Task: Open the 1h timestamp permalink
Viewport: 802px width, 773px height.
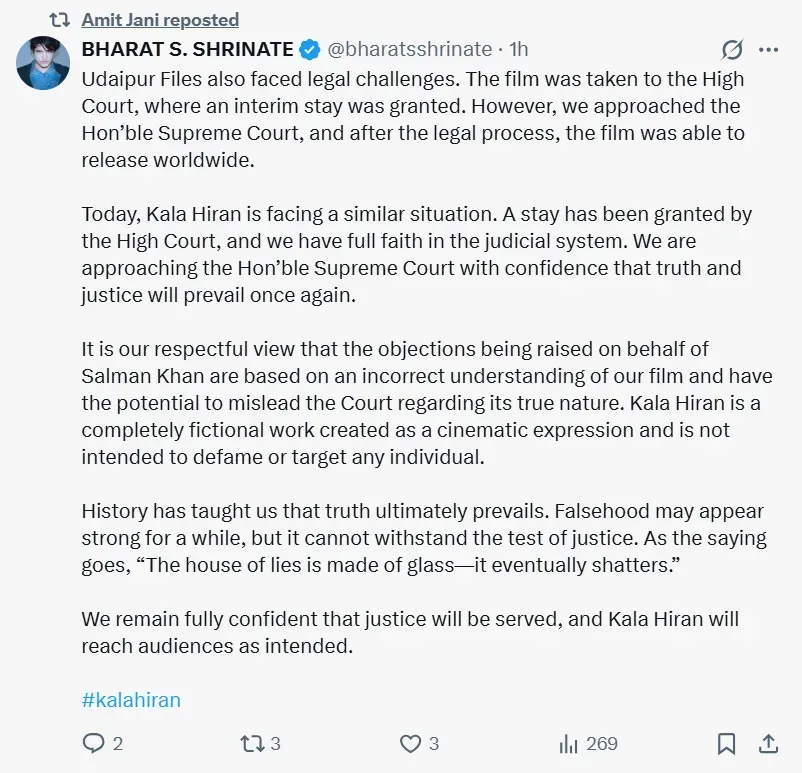Action: pyautogui.click(x=519, y=49)
